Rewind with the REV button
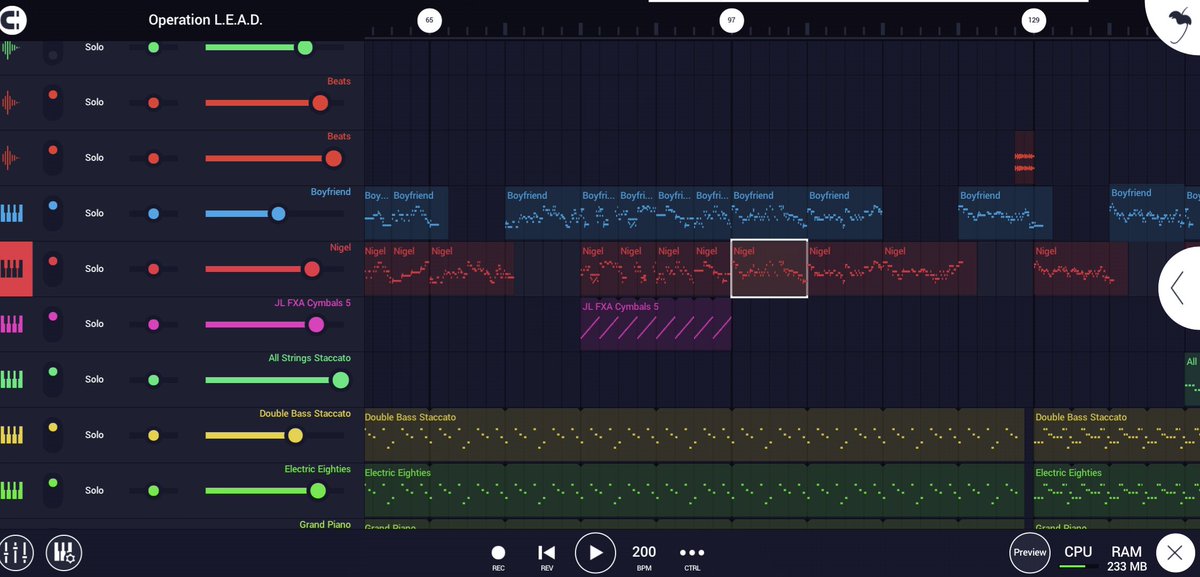 546,556
